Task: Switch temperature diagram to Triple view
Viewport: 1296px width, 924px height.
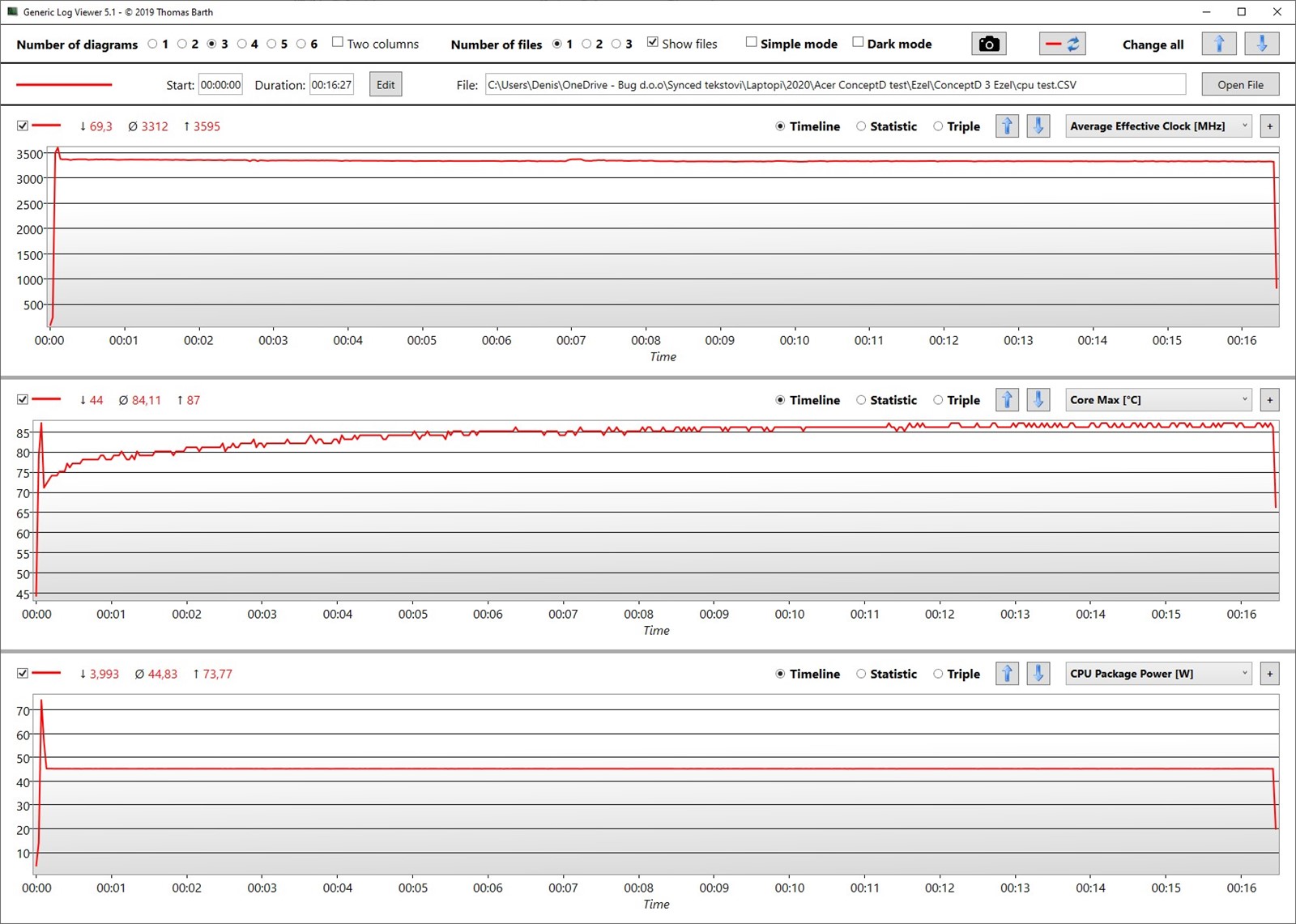Action: click(x=938, y=400)
